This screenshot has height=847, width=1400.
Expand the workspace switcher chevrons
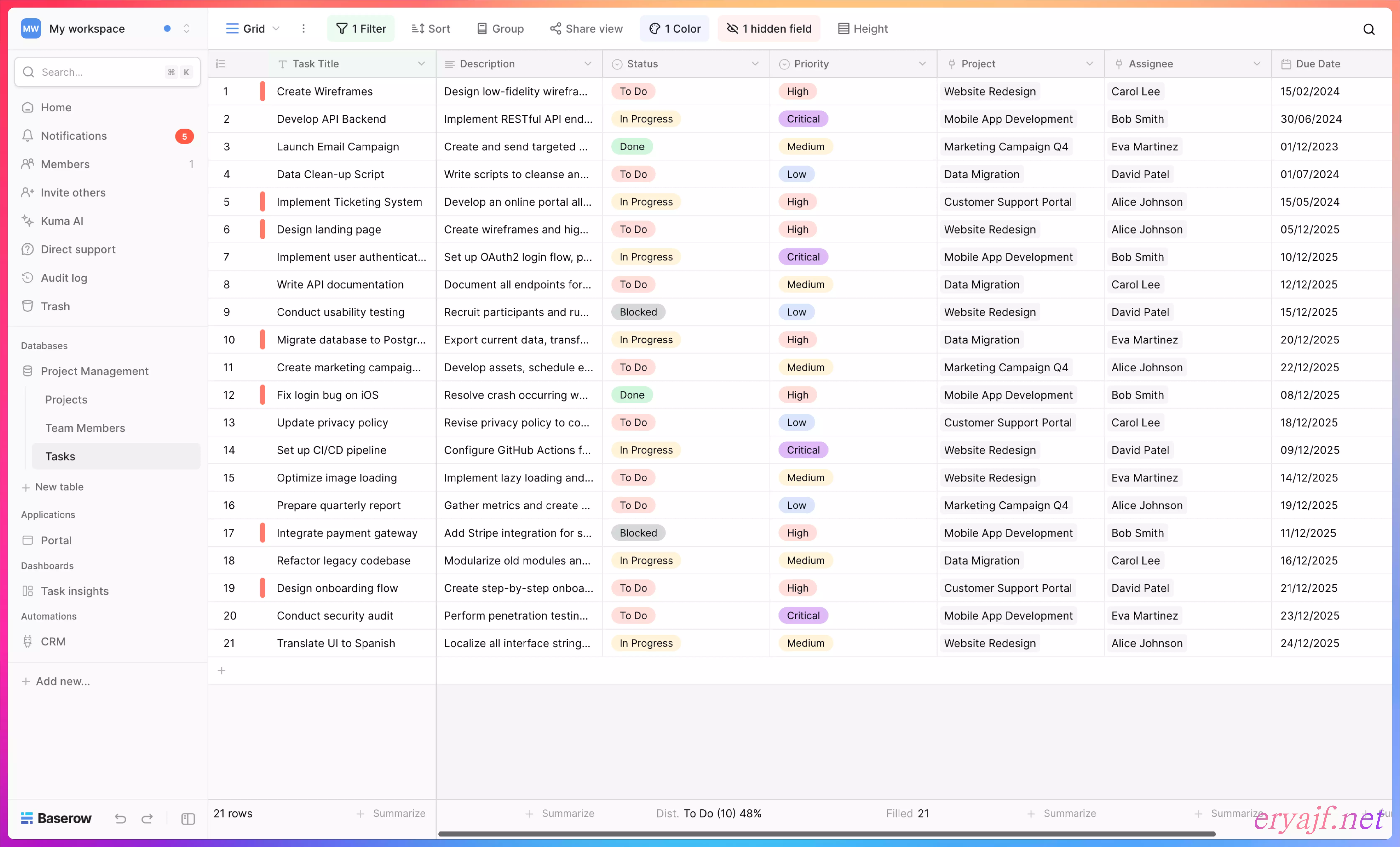pyautogui.click(x=186, y=28)
